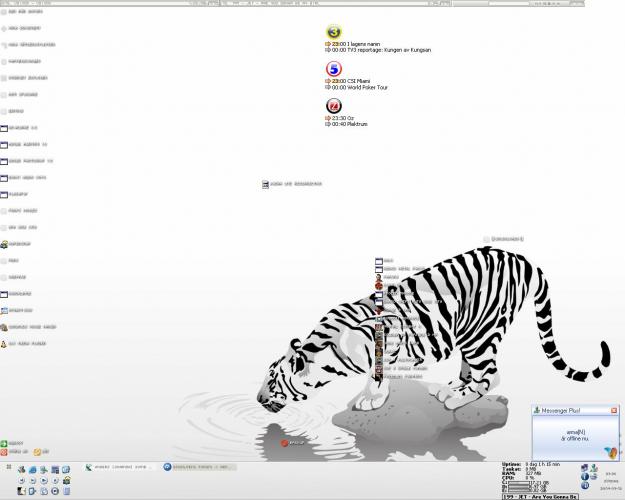Open the '00:40 Plektrum' listing
The width and height of the screenshot is (625, 500).
pos(347,124)
